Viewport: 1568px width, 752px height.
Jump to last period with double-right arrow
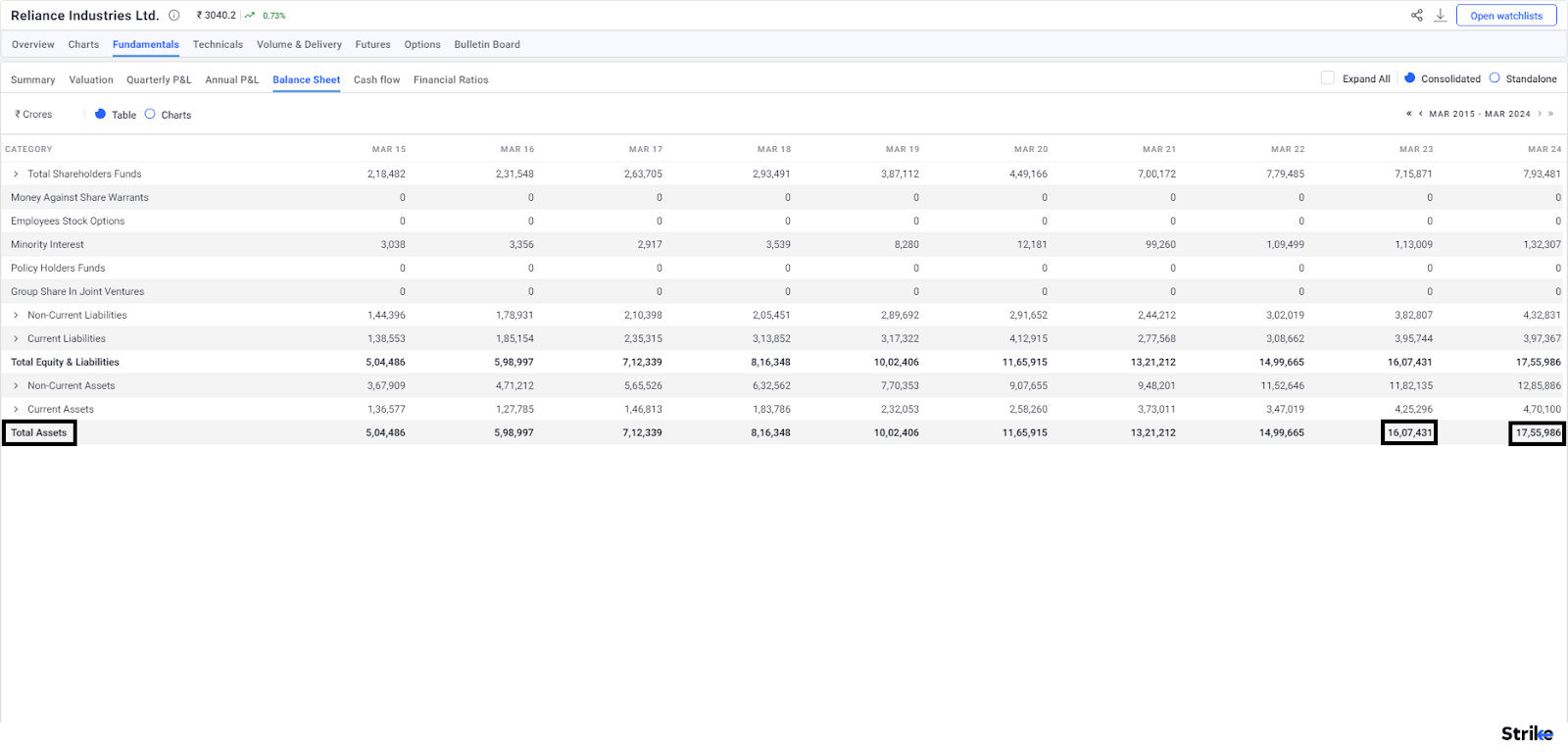coord(1550,114)
